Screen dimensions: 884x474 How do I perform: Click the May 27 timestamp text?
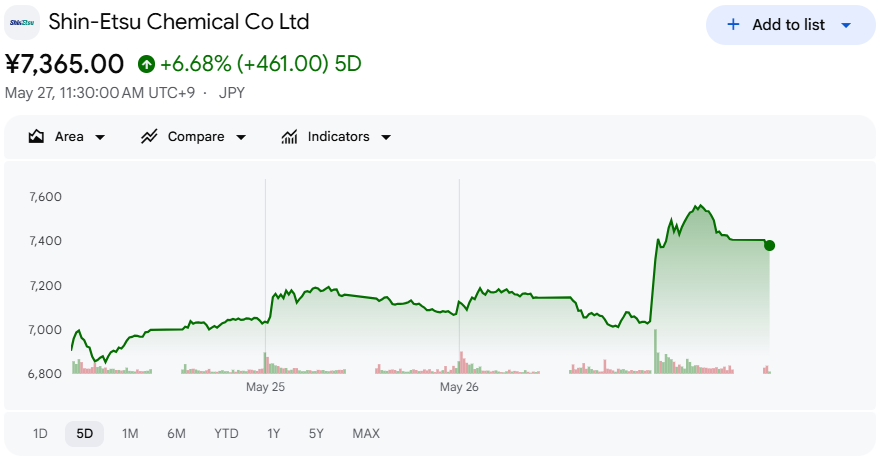pyautogui.click(x=100, y=93)
